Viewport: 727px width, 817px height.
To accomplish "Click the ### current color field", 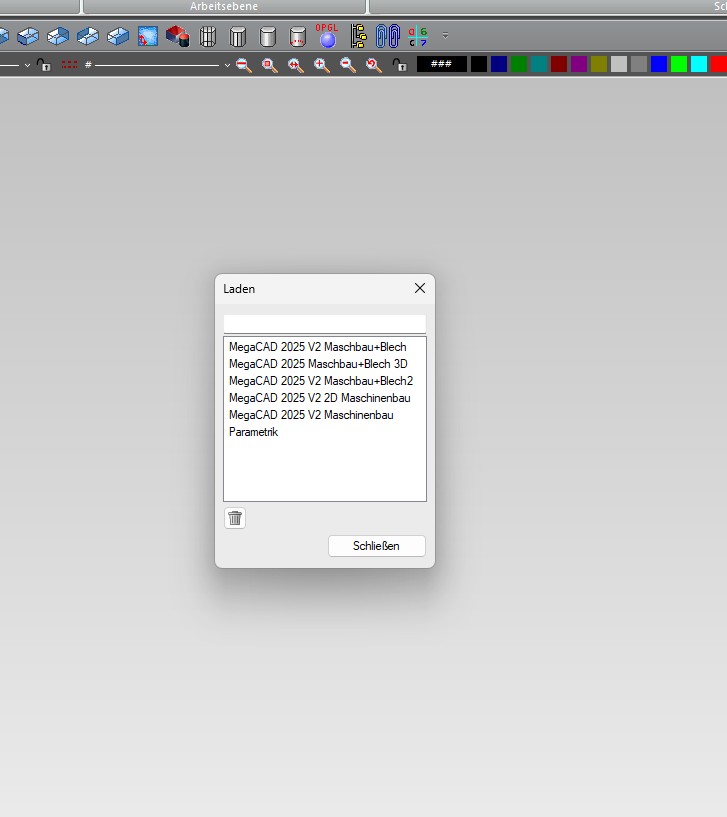I will [441, 64].
